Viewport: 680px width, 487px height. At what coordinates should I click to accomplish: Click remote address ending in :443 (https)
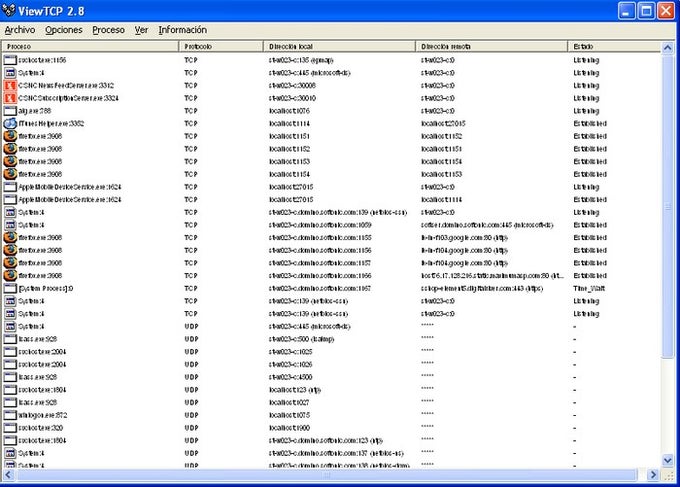(482, 288)
